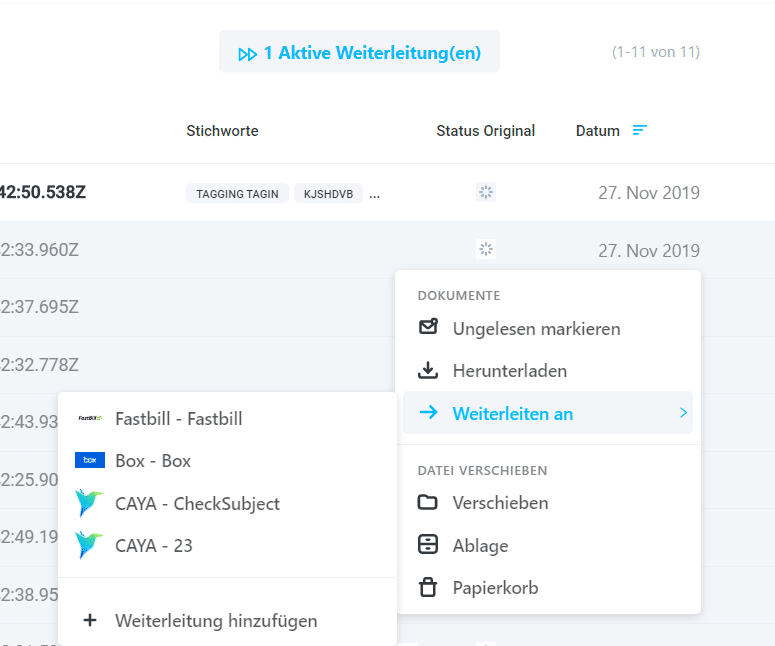Image resolution: width=775 pixels, height=646 pixels.
Task: Choose Ablage from the context menu
Action: tap(548, 546)
